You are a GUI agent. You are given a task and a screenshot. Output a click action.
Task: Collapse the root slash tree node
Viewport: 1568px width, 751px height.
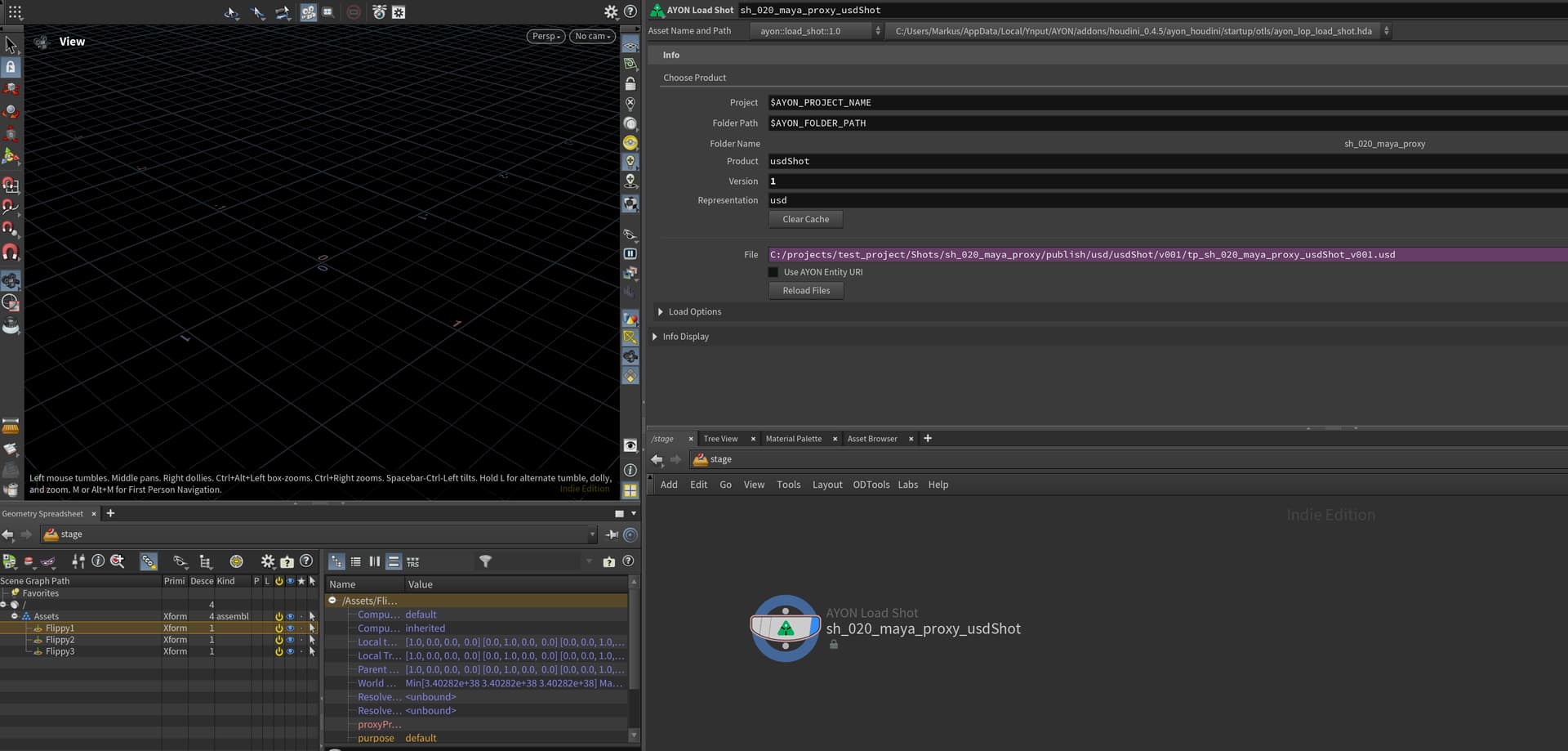[x=3, y=605]
